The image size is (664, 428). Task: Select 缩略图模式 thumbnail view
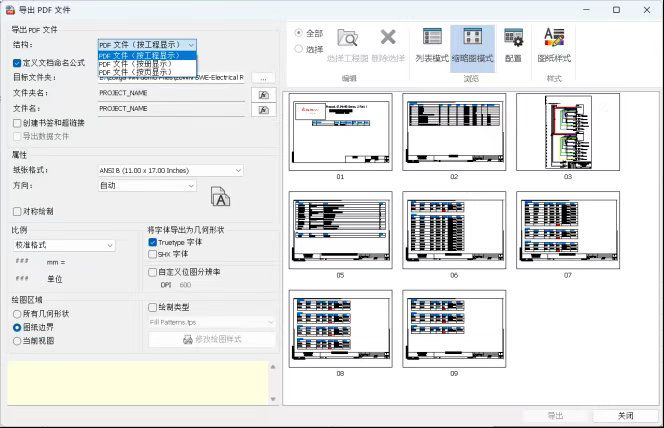[x=472, y=45]
